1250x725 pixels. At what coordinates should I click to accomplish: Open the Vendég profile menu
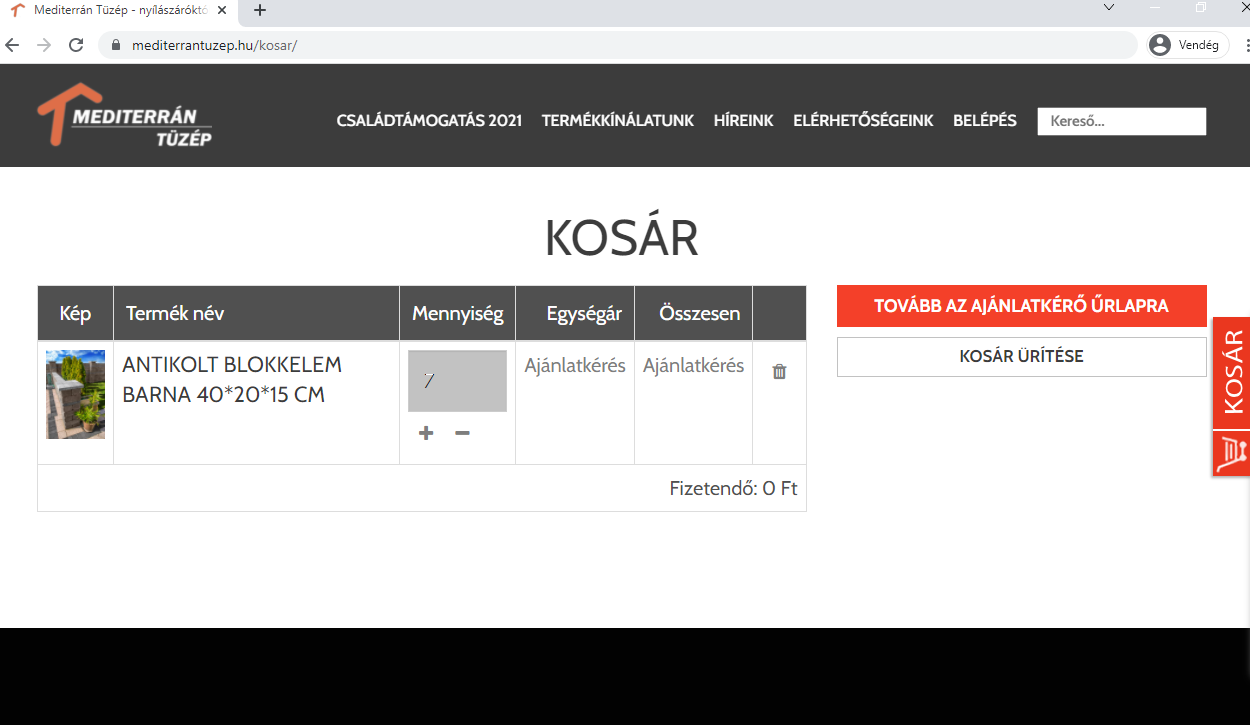(x=1186, y=45)
